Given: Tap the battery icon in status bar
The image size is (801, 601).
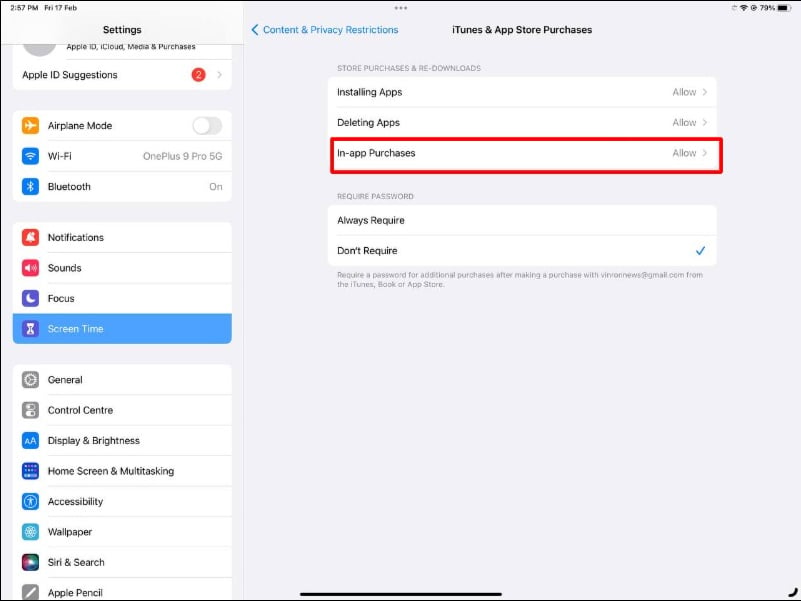Looking at the screenshot, I should point(784,8).
